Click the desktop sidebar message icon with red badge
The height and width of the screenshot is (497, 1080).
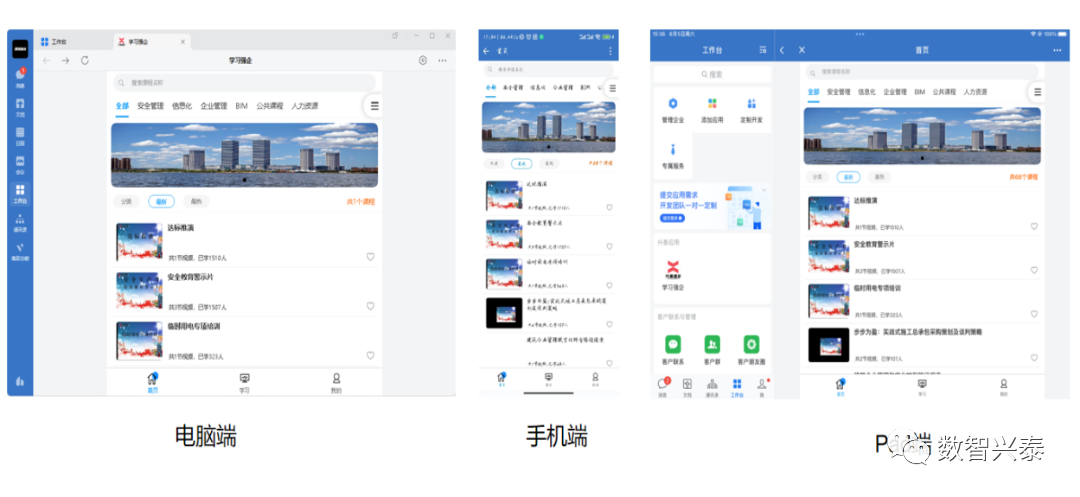20,76
